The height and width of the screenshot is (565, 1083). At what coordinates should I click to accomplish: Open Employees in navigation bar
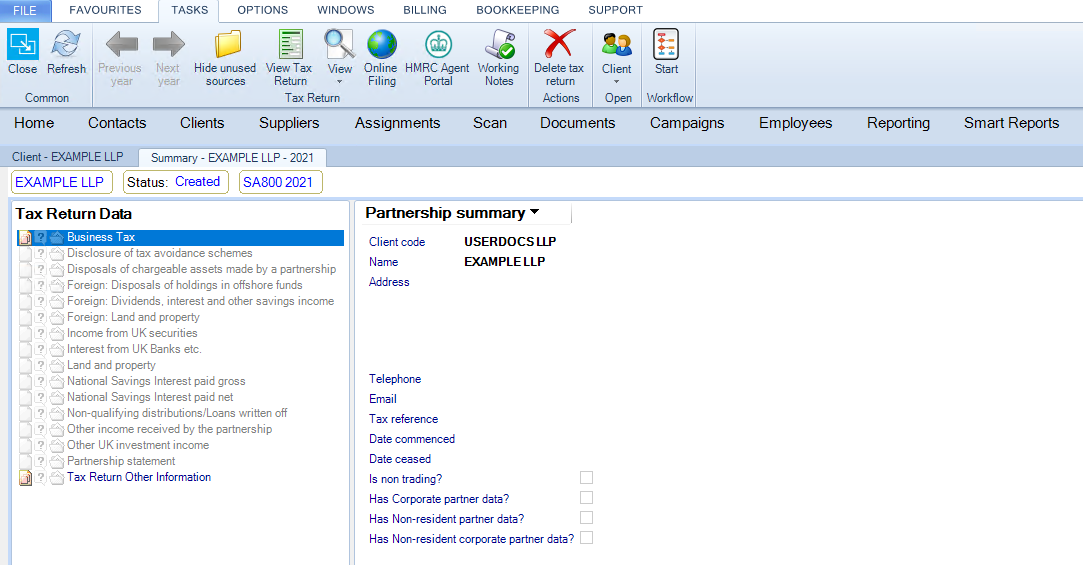pos(795,123)
